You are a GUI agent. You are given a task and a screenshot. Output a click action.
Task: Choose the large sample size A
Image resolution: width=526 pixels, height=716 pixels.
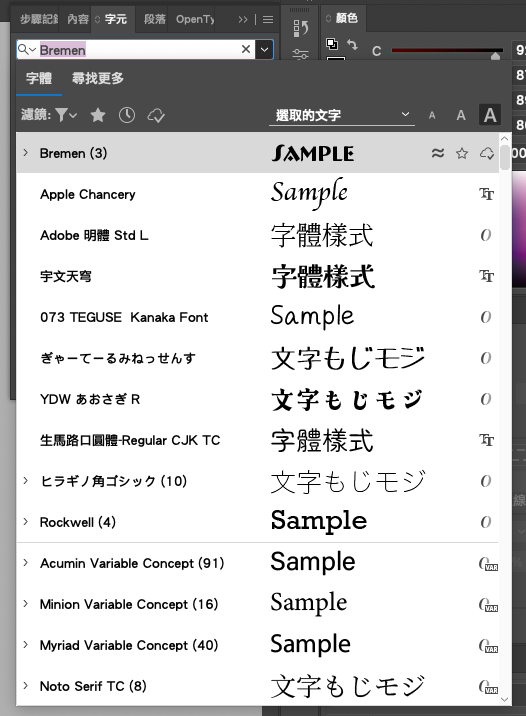coord(490,115)
